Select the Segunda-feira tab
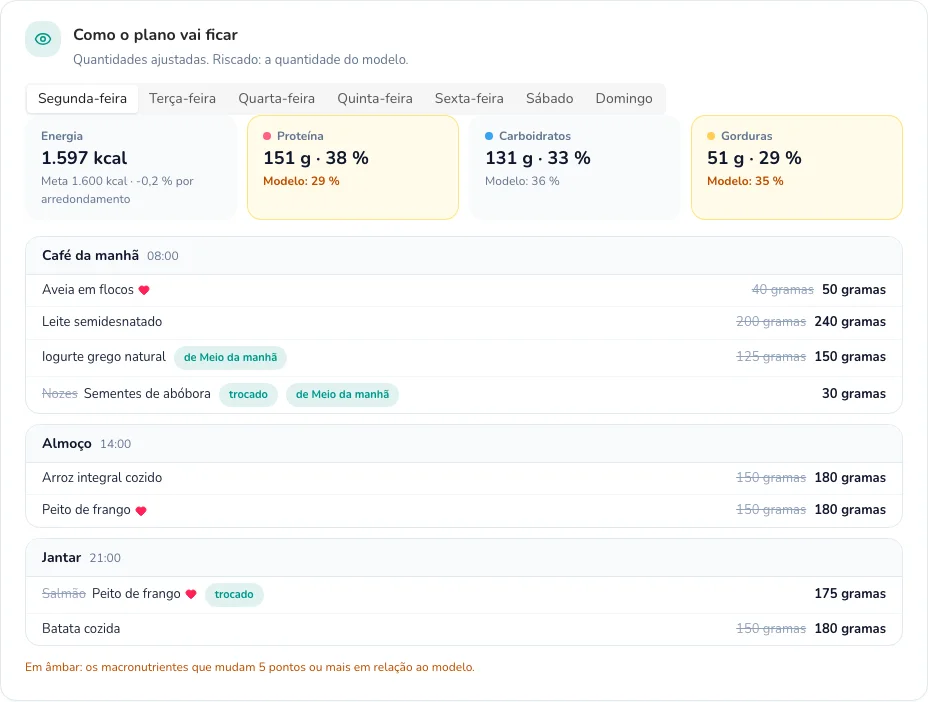 click(x=82, y=98)
